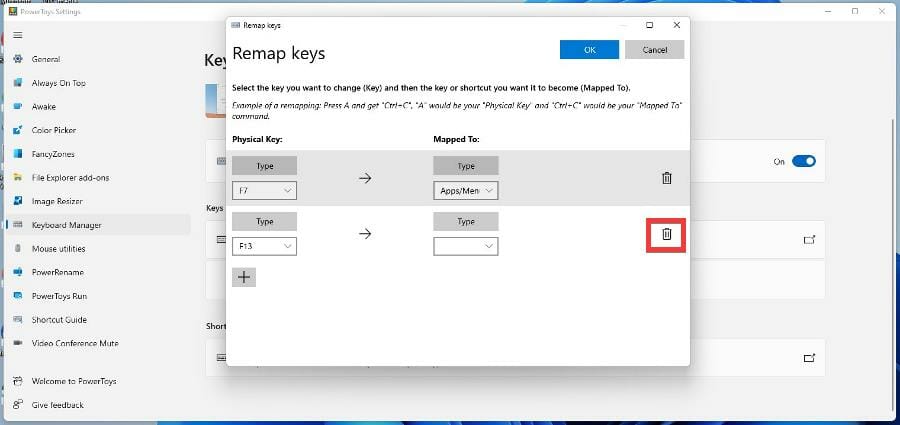900x425 pixels.
Task: Click the Awake icon in sidebar
Action: [x=18, y=106]
